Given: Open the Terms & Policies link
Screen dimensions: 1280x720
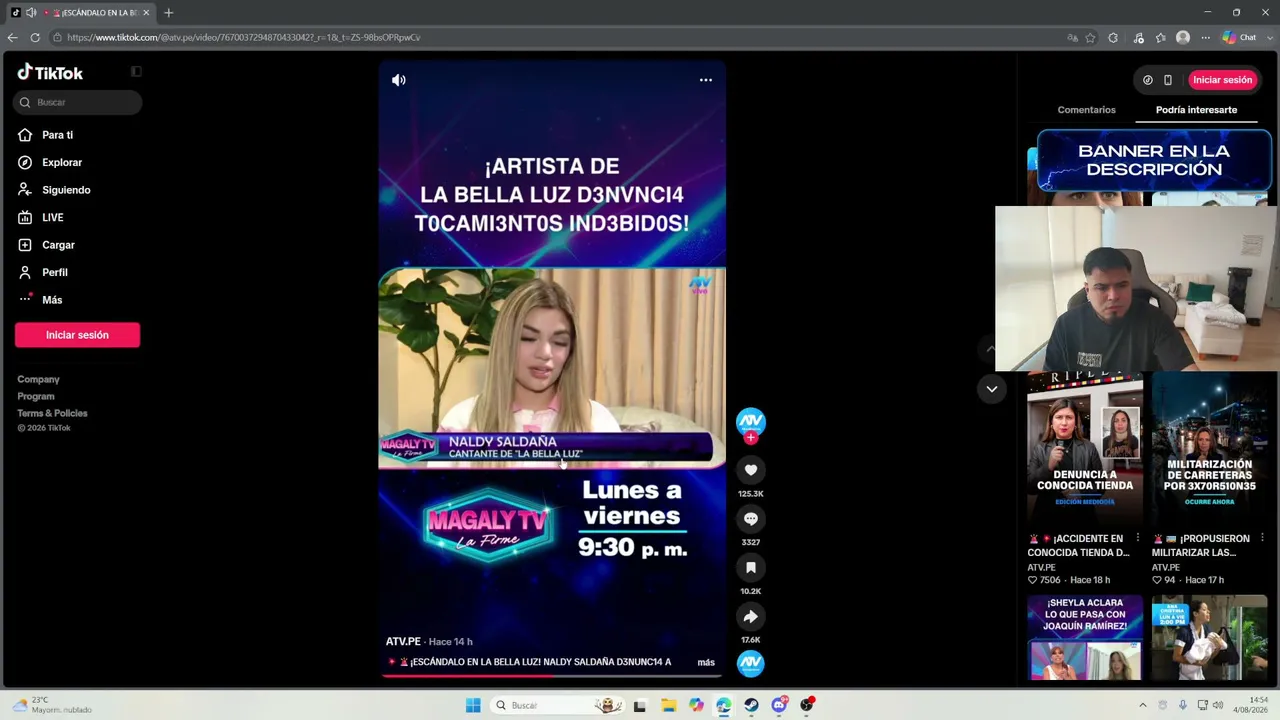Looking at the screenshot, I should pos(52,413).
